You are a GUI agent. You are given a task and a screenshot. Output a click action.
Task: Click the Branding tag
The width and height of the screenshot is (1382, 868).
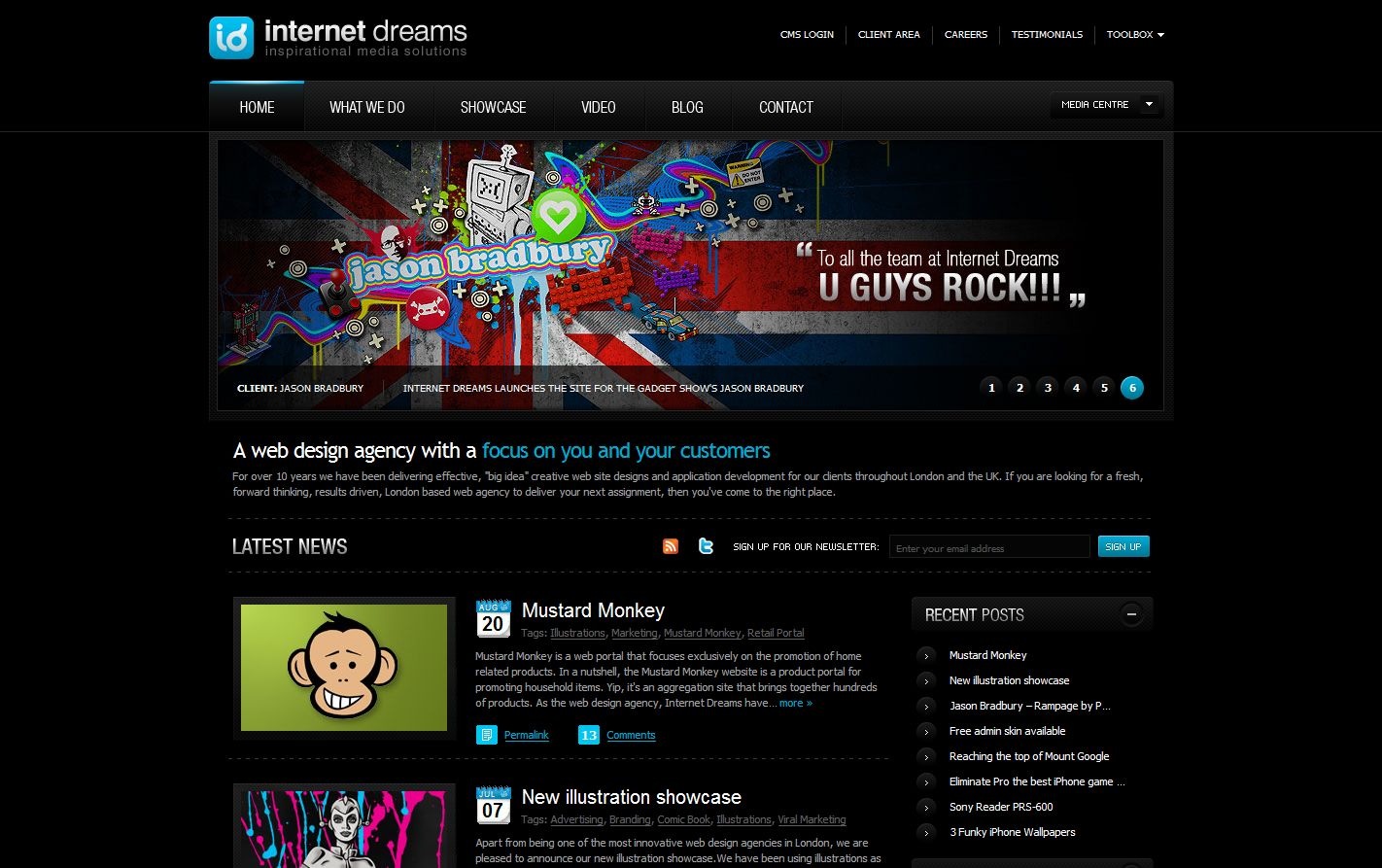point(630,819)
